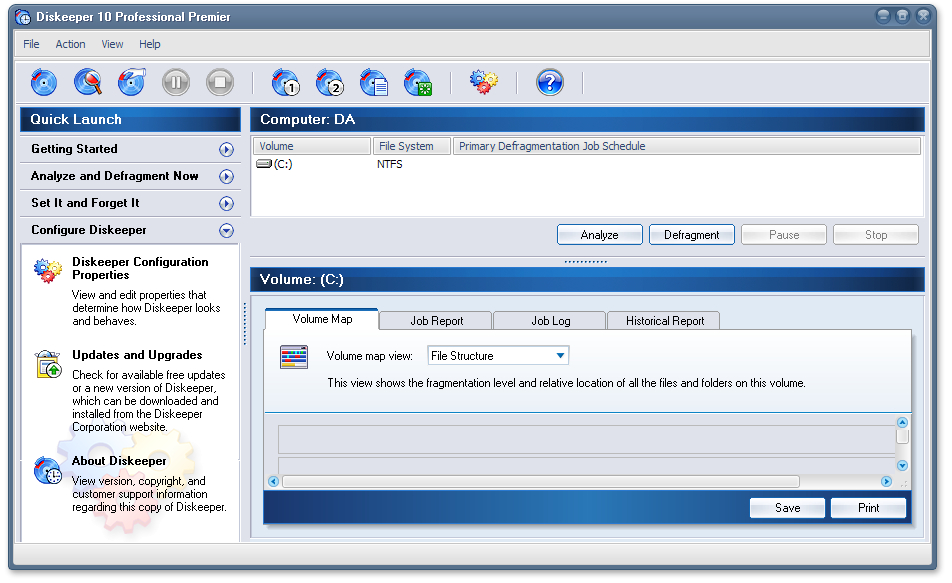The width and height of the screenshot is (952, 583).
Task: Click the Defragment button
Action: click(692, 235)
